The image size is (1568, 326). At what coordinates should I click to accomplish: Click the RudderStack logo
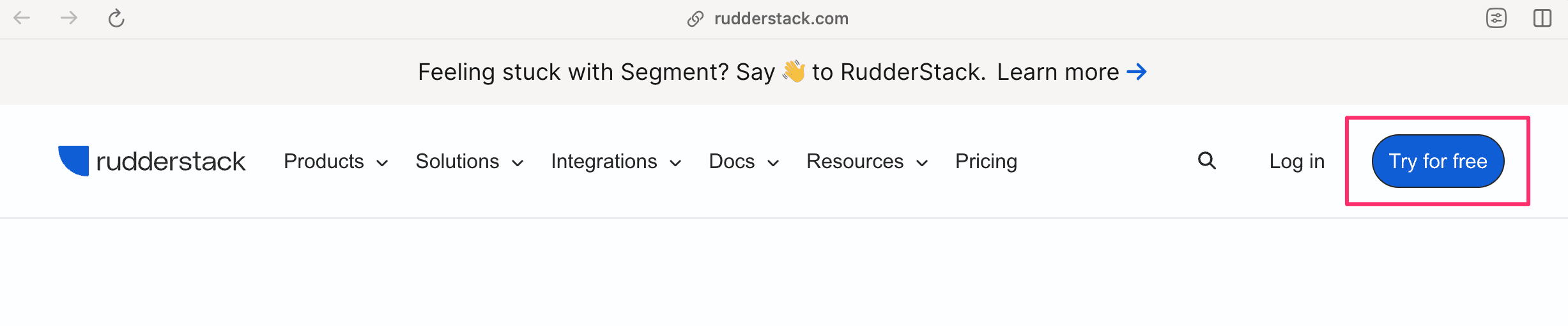152,161
